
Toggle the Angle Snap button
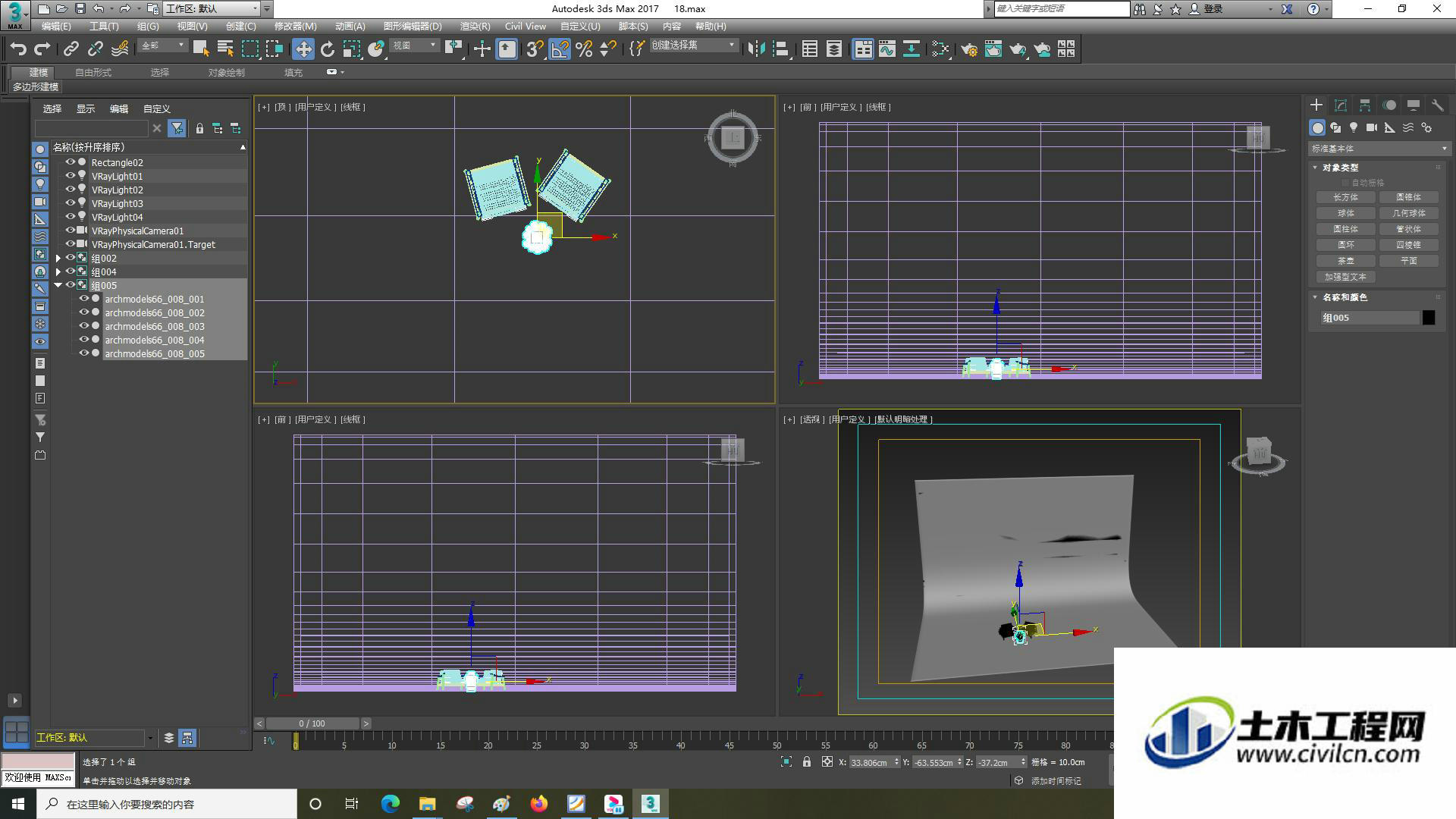click(560, 49)
